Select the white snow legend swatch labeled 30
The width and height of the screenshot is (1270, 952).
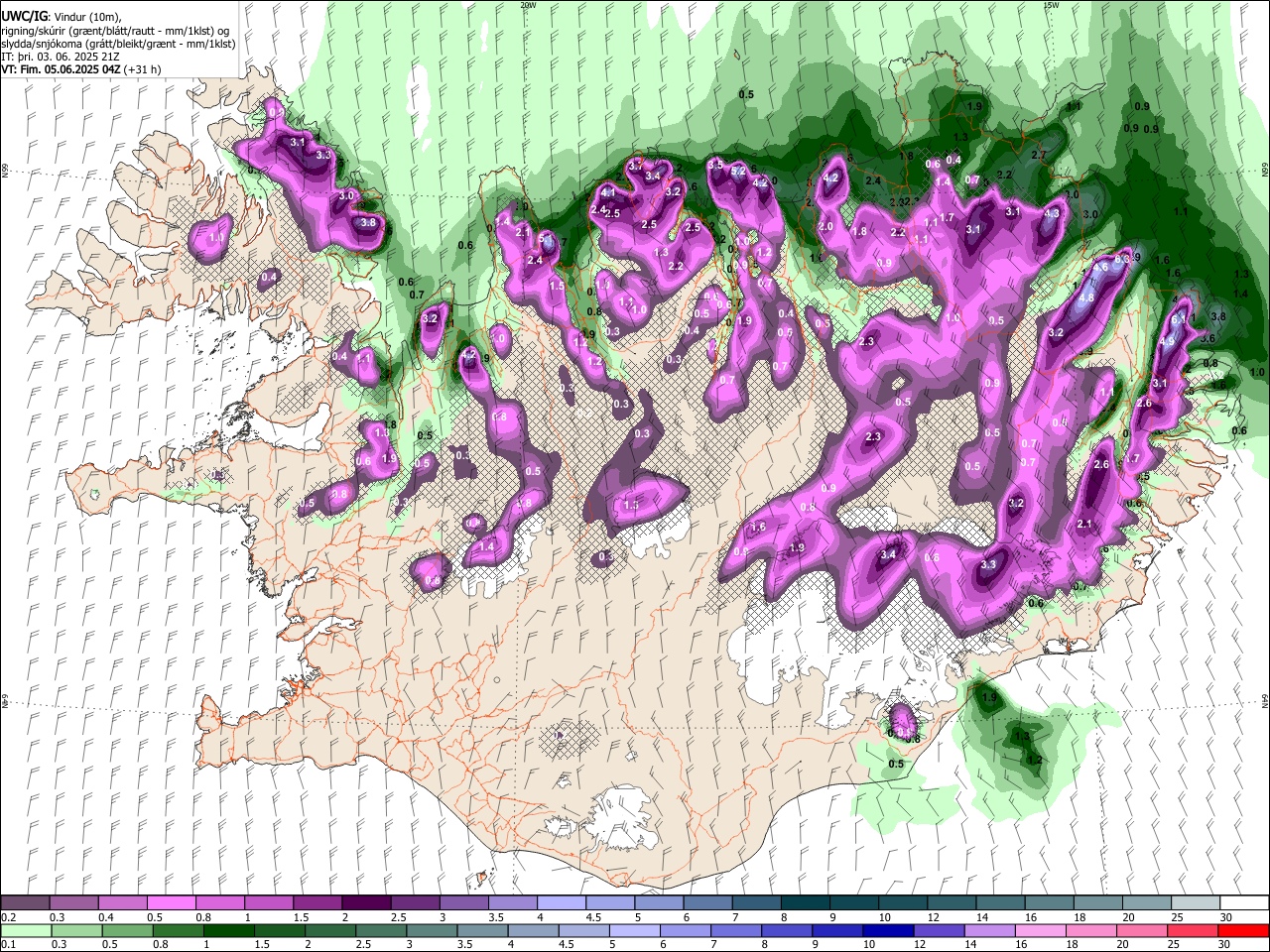tap(1244, 903)
